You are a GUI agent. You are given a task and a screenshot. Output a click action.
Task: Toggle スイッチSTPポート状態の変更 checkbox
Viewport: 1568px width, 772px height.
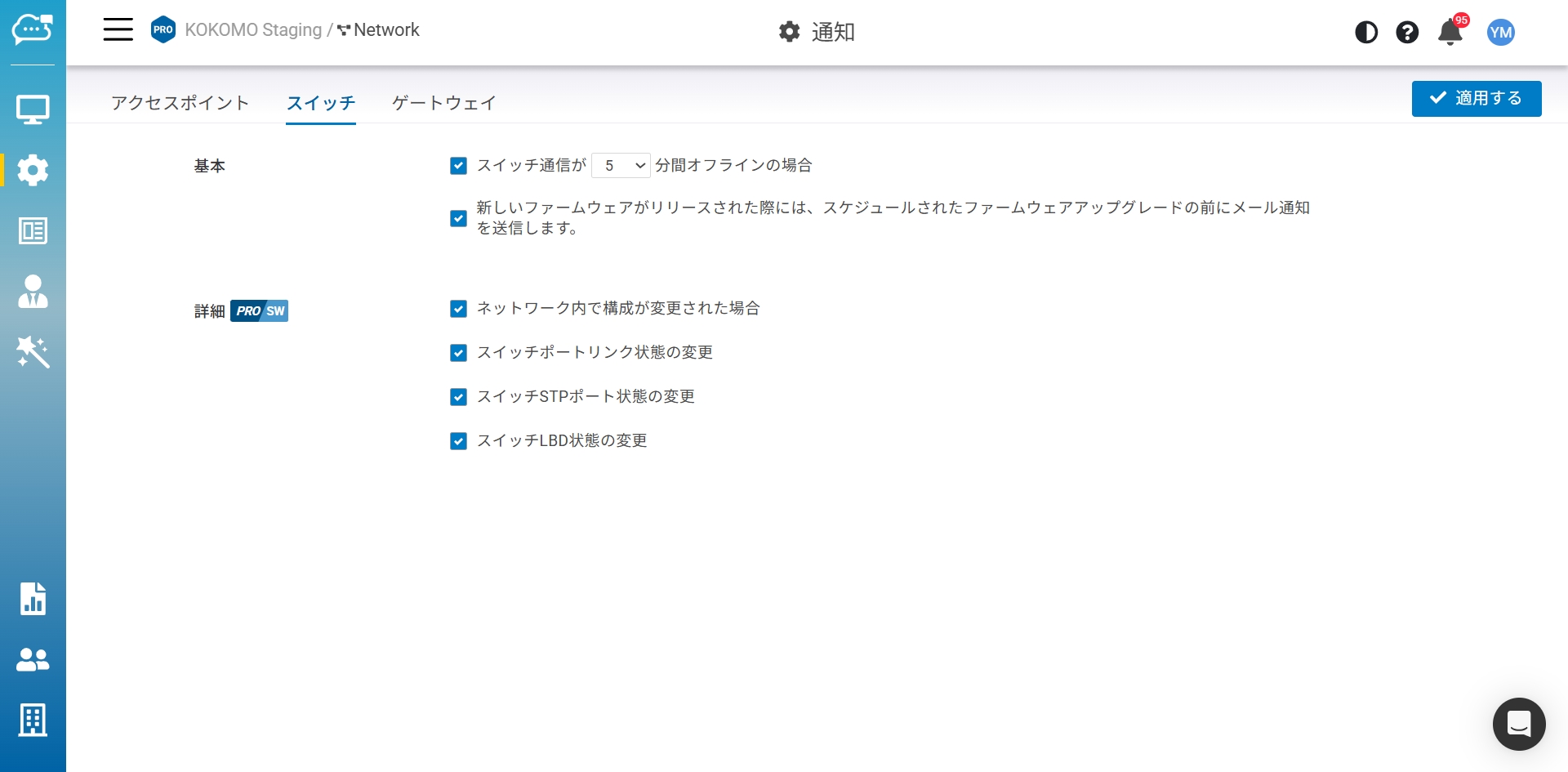(x=459, y=397)
